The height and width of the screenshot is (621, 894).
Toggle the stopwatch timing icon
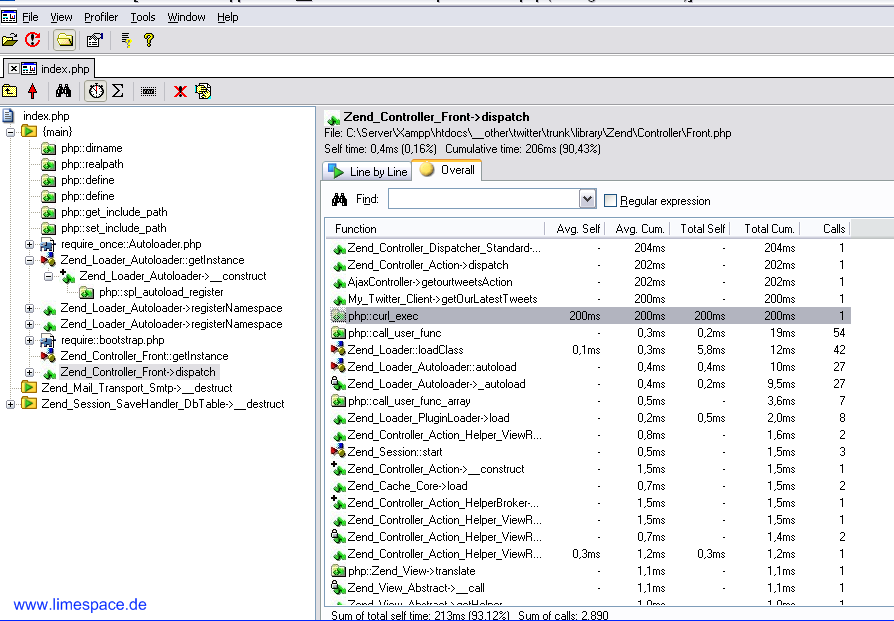95,91
